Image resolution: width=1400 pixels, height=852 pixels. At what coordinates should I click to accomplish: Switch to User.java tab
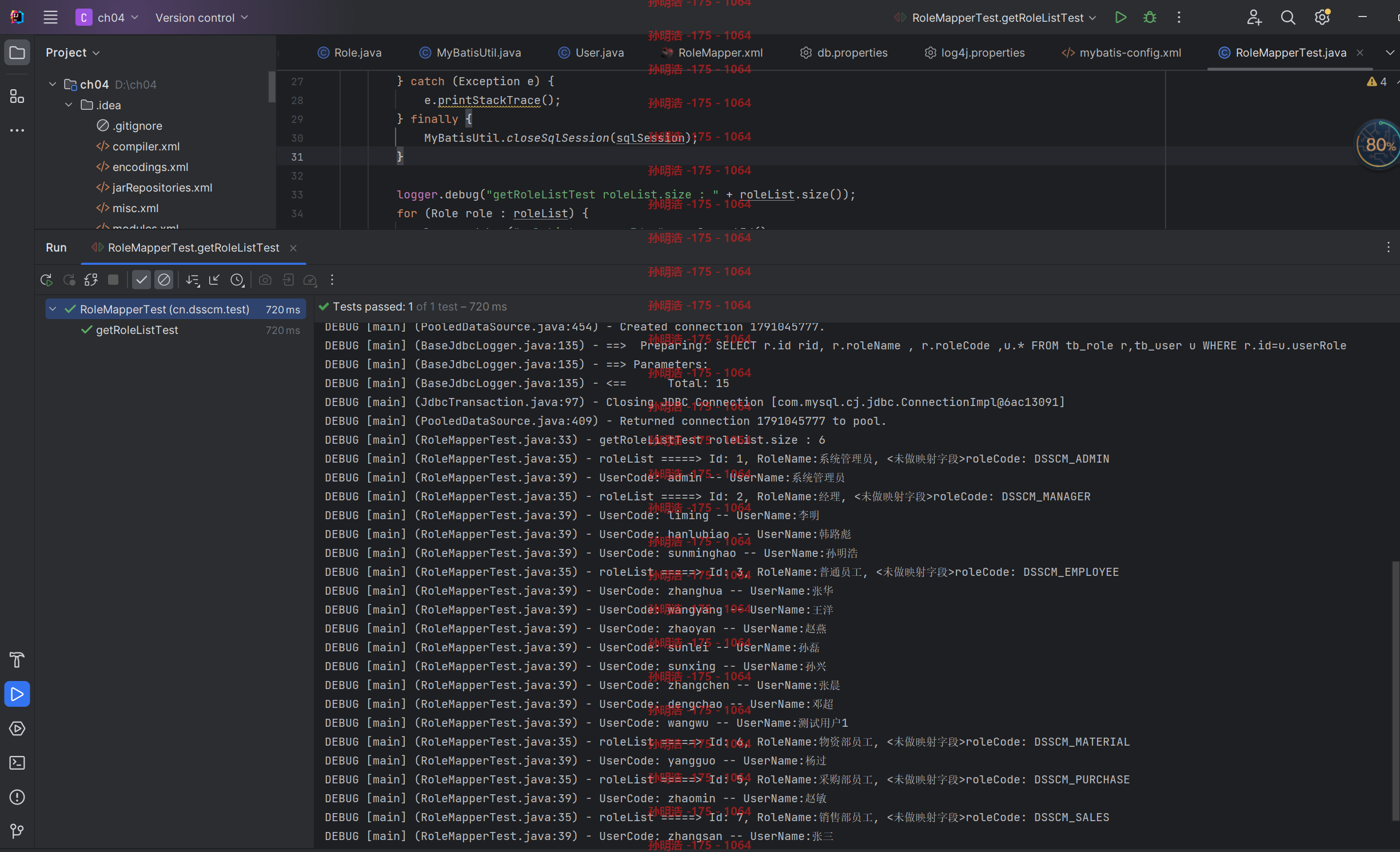[x=591, y=53]
